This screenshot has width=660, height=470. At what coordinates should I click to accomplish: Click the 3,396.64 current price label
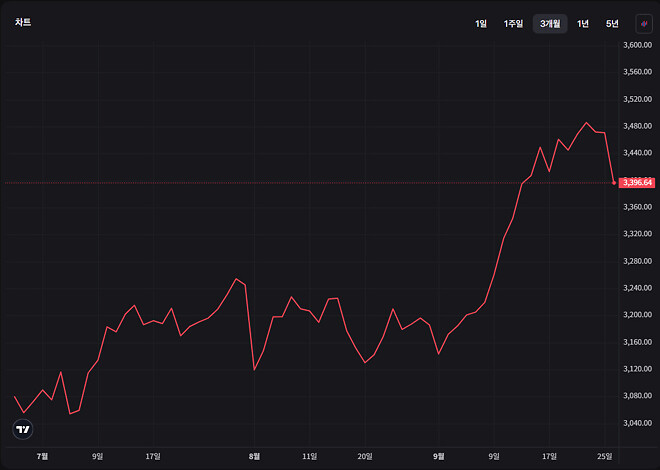point(637,183)
